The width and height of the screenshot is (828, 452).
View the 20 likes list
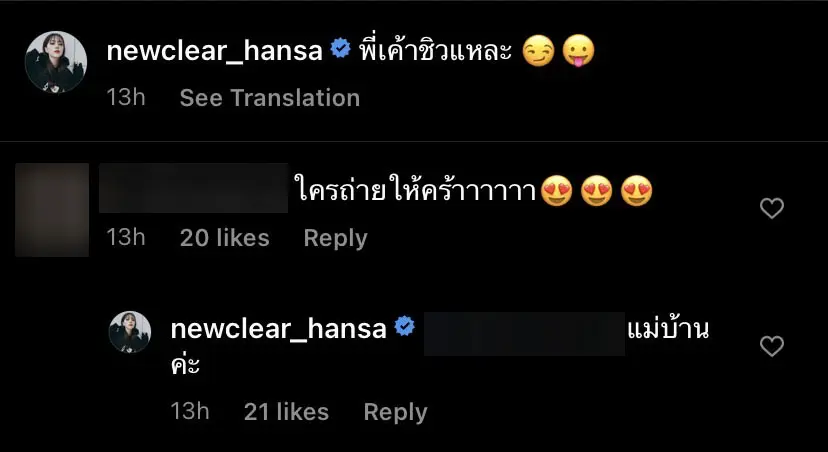tap(224, 238)
